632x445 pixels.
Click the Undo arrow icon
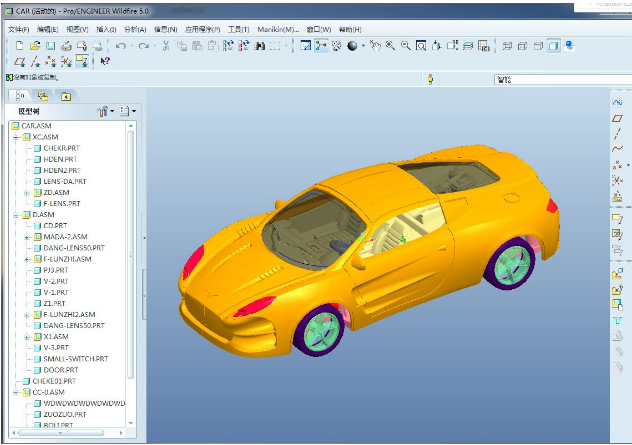tap(121, 46)
